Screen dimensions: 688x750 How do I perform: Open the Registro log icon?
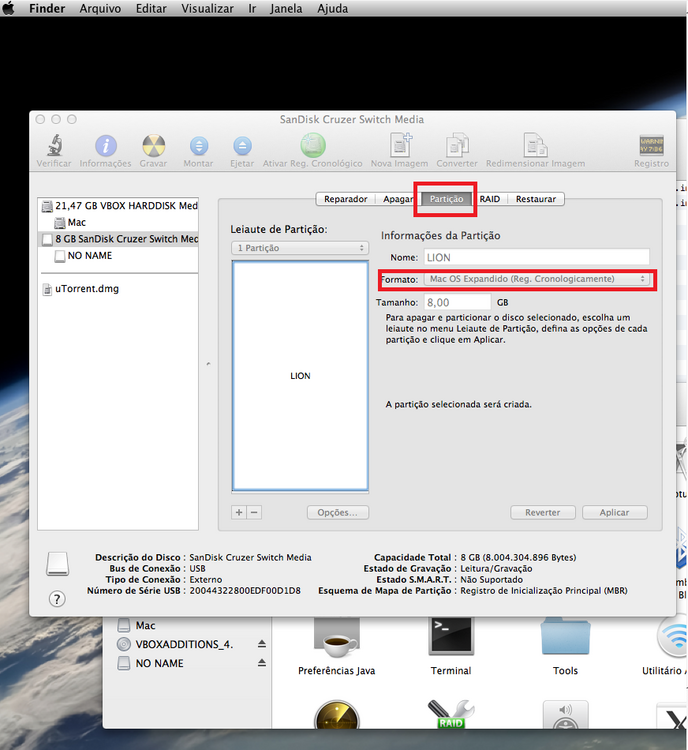651,146
